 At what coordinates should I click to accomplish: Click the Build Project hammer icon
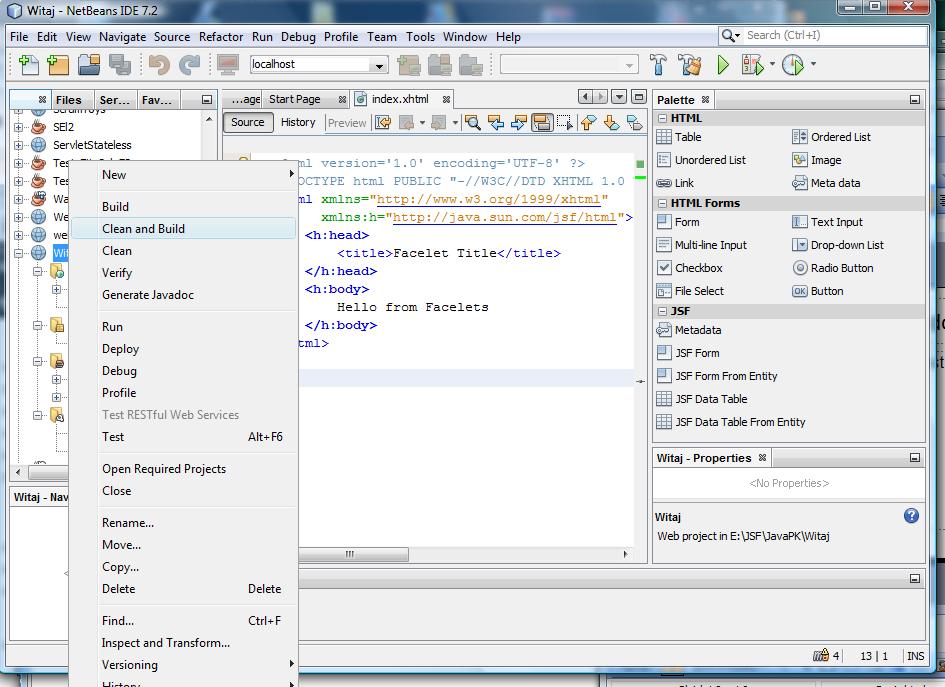pos(658,64)
